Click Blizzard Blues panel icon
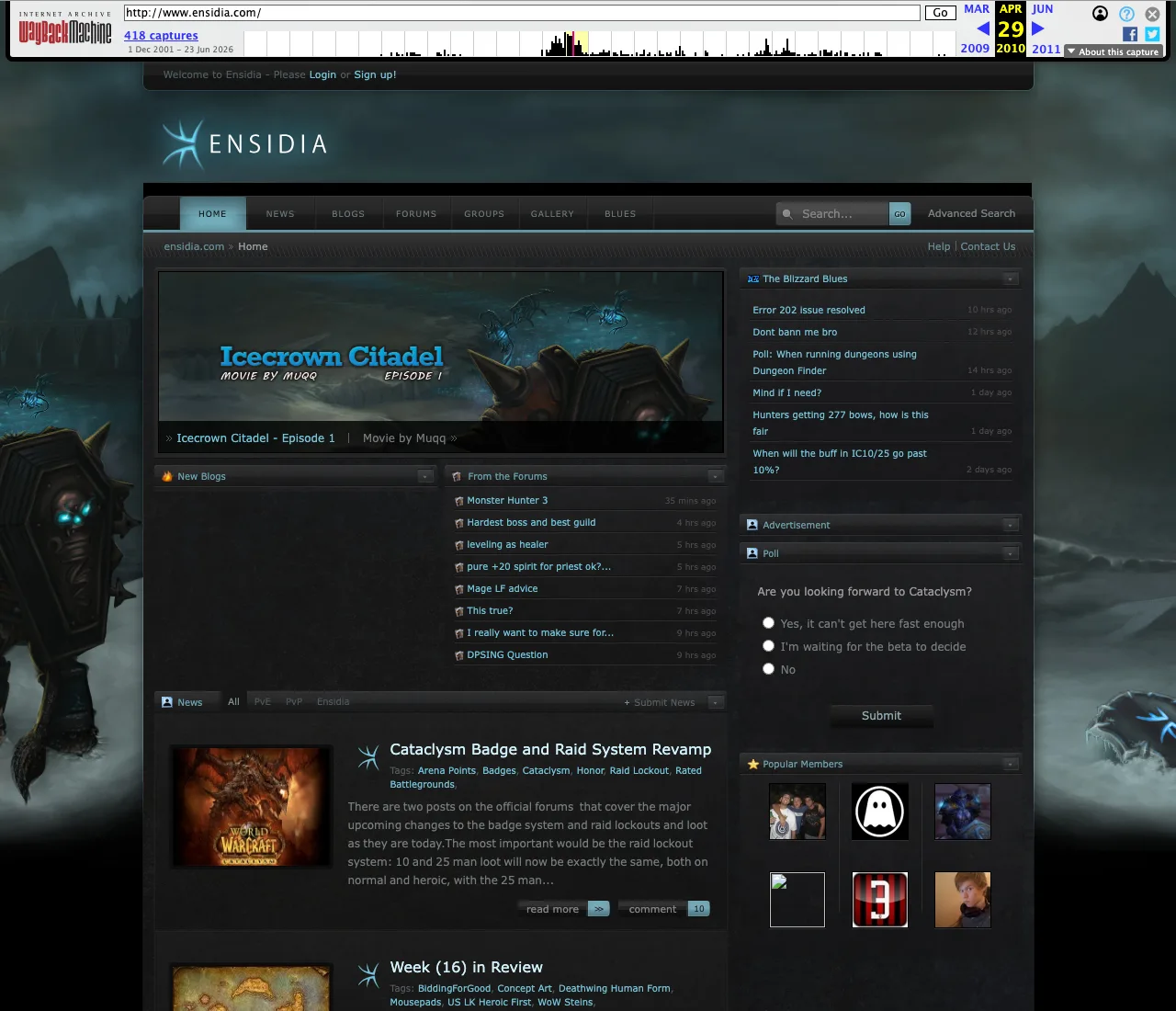Viewport: 1176px width, 1011px height. click(753, 278)
